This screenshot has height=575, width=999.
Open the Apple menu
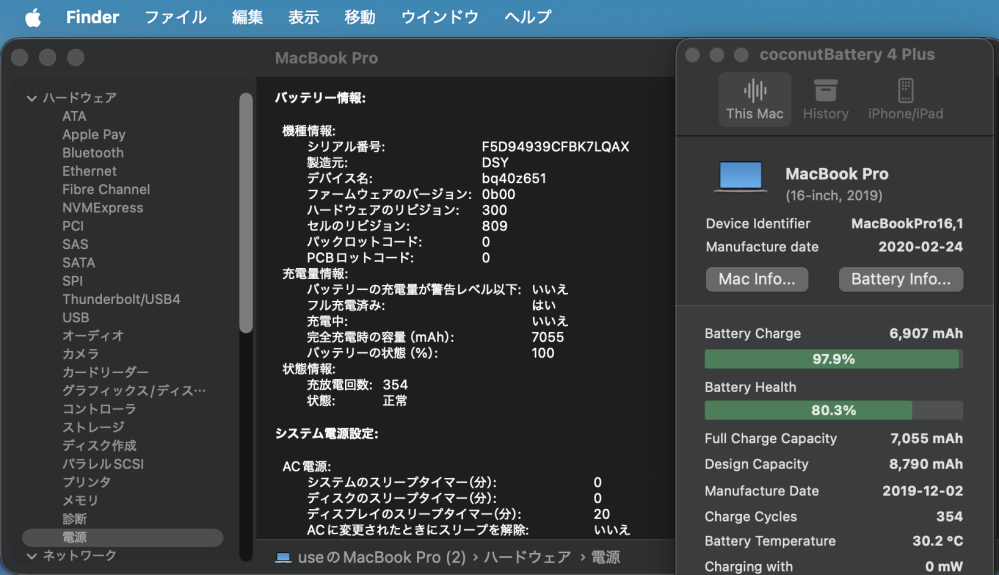33,17
